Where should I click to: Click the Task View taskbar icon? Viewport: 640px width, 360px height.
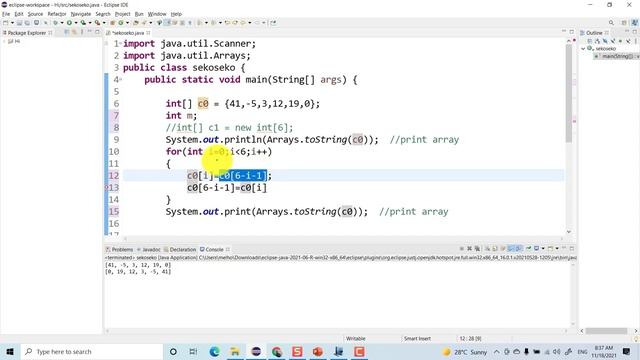[x=193, y=351]
